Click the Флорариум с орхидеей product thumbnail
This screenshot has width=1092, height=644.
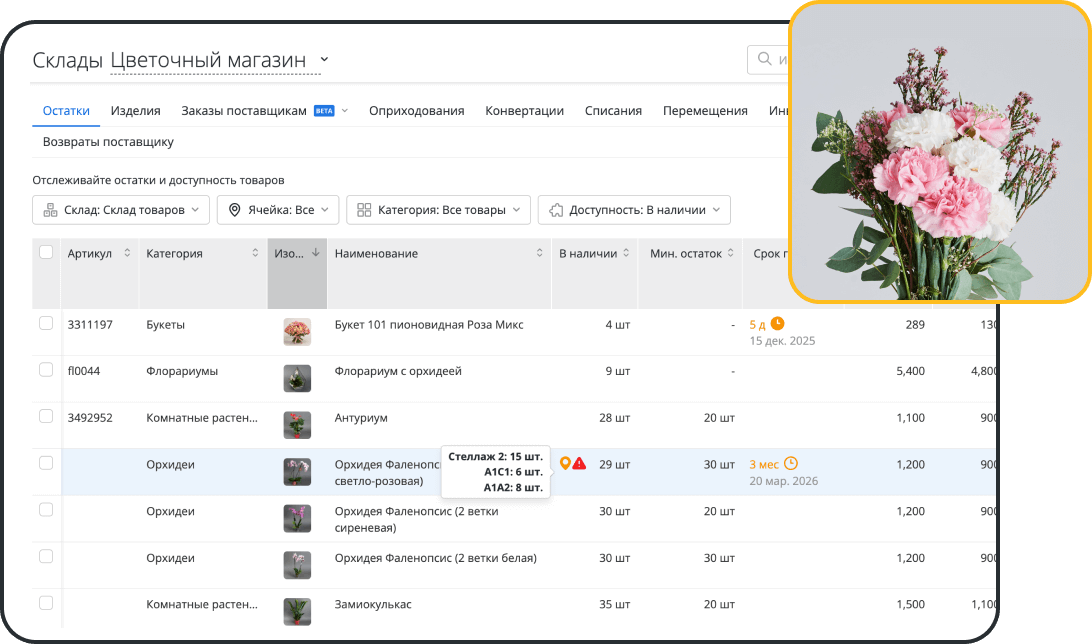(297, 378)
